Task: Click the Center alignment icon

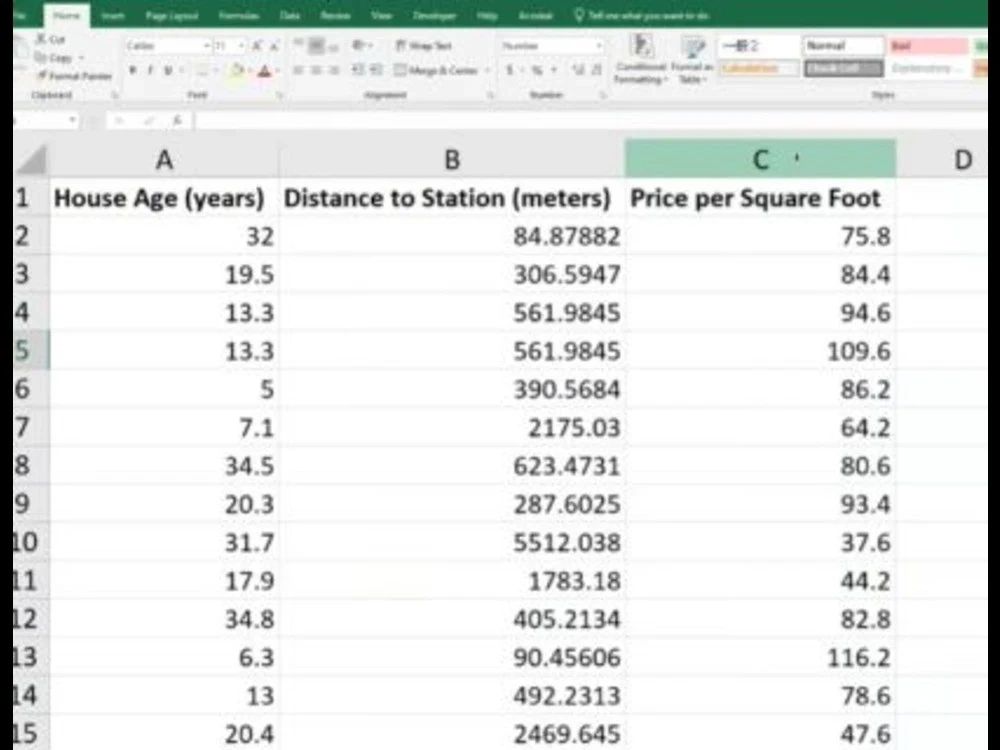Action: tap(316, 70)
